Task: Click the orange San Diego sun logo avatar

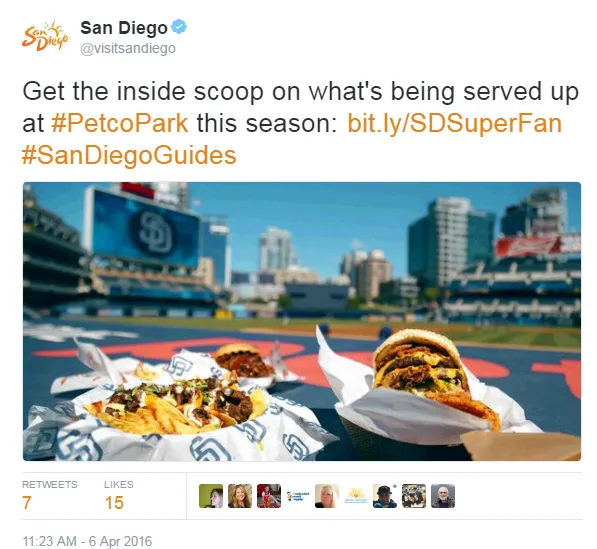Action: (45, 36)
